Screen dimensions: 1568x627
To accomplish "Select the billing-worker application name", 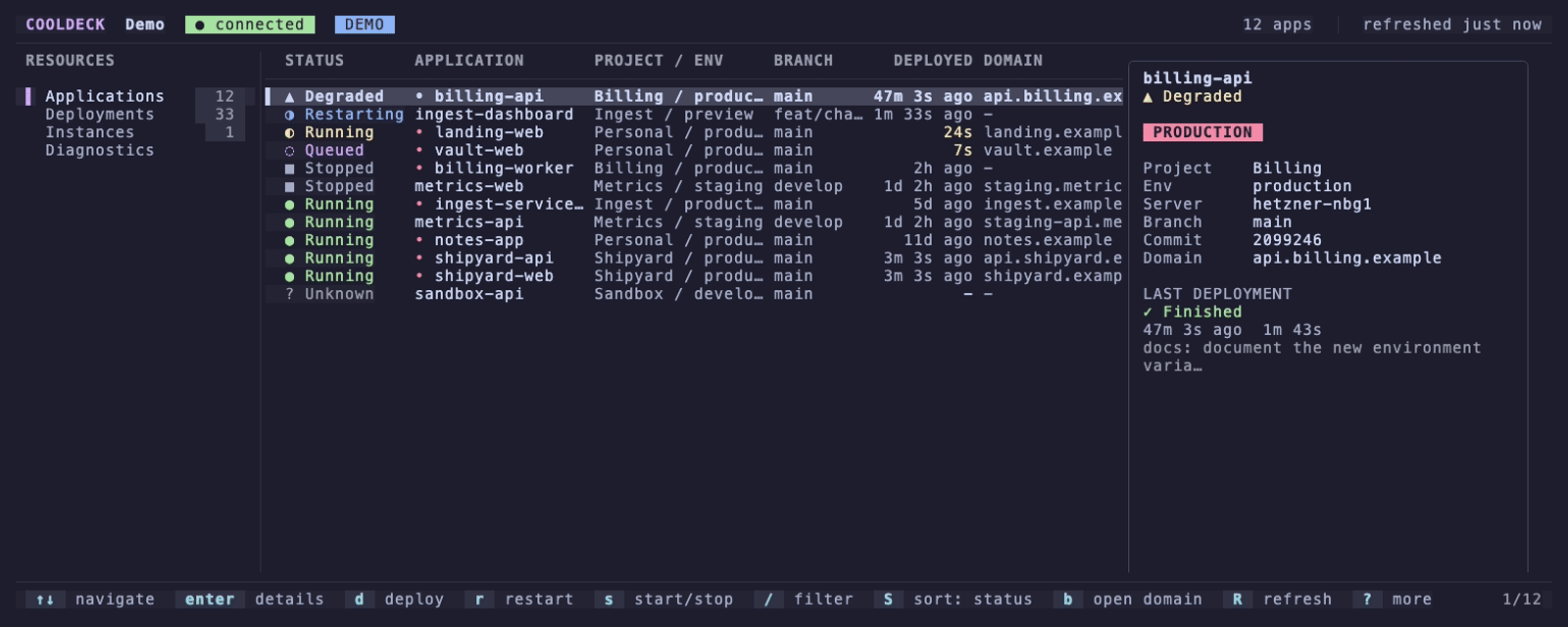I will point(504,169).
